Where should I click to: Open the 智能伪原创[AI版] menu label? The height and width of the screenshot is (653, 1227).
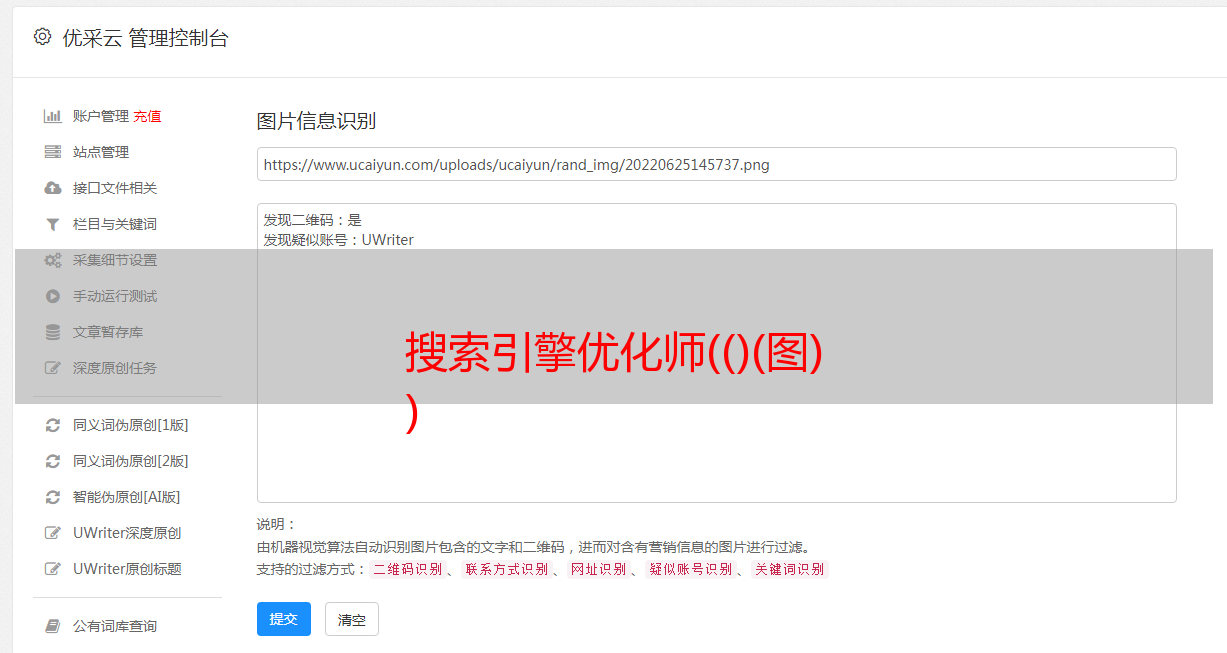(x=127, y=497)
